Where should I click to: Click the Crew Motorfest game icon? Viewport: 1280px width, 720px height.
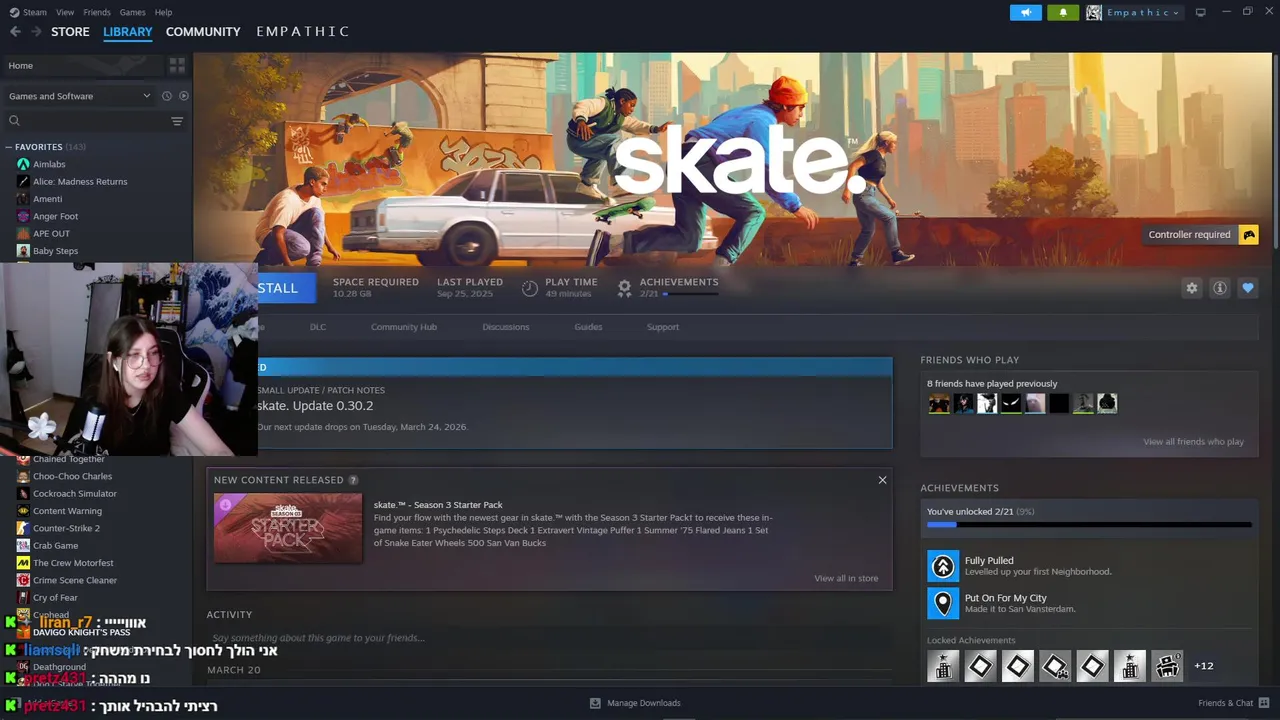click(23, 563)
